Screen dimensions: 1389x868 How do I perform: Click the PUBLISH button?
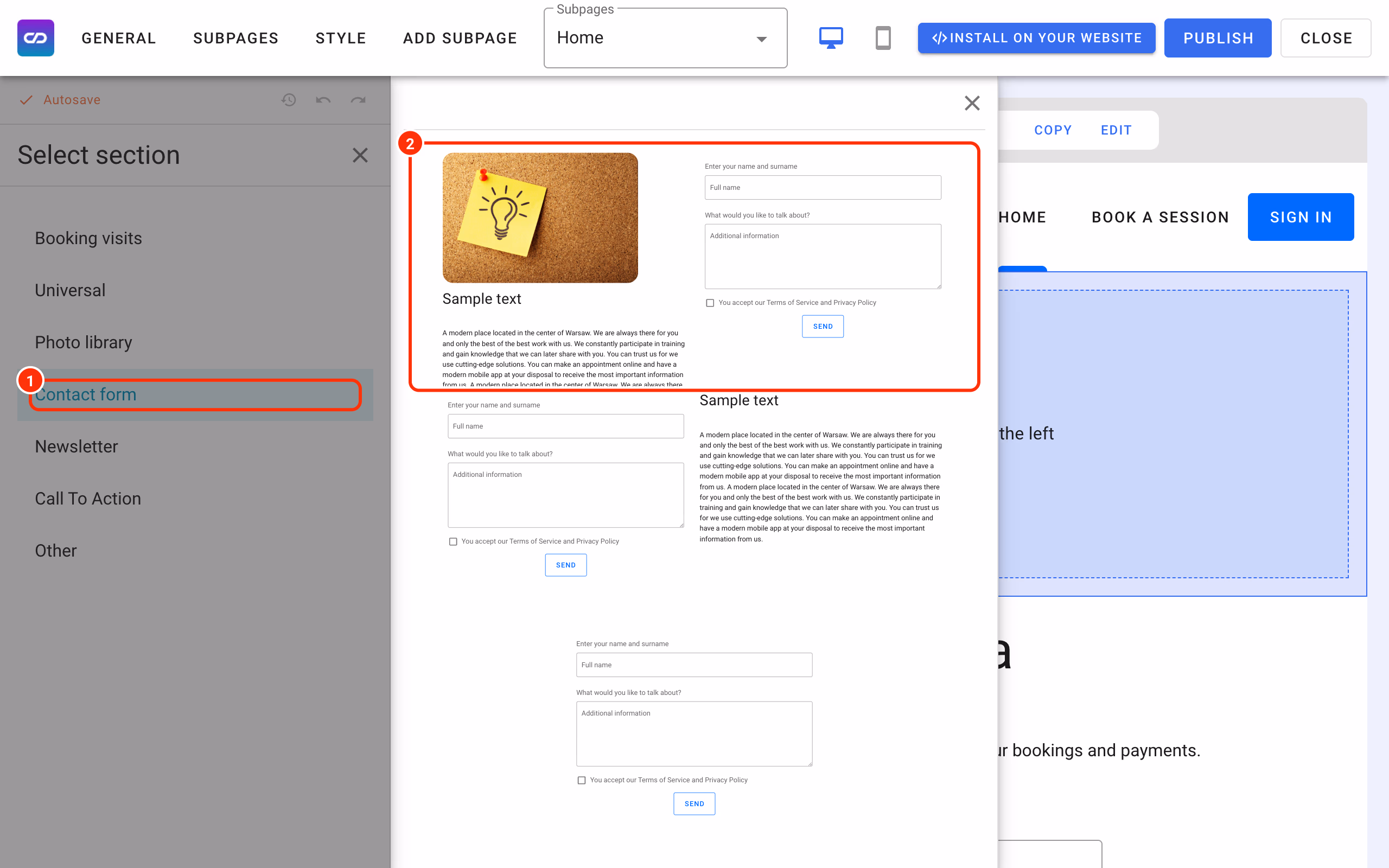click(x=1218, y=38)
